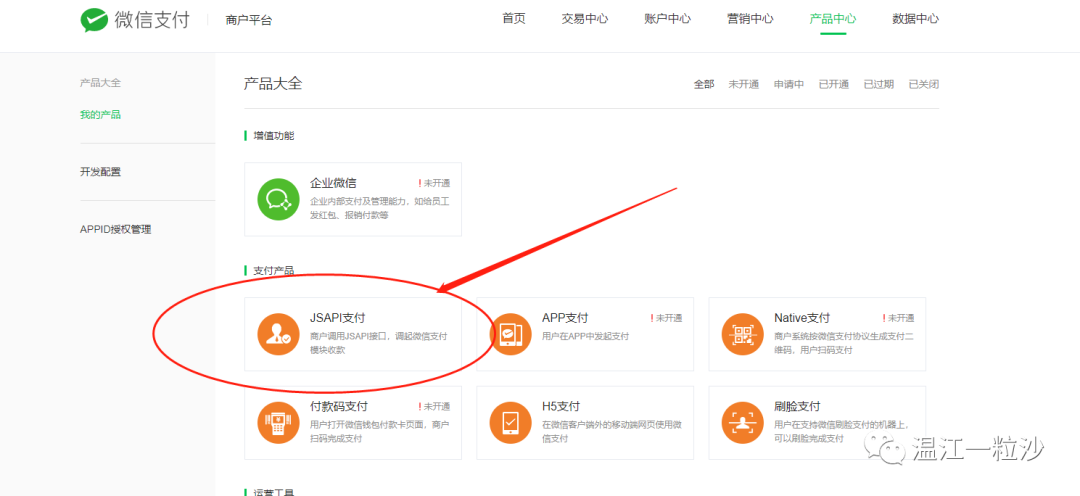
Task: Filter products by 已开通
Action: [833, 84]
